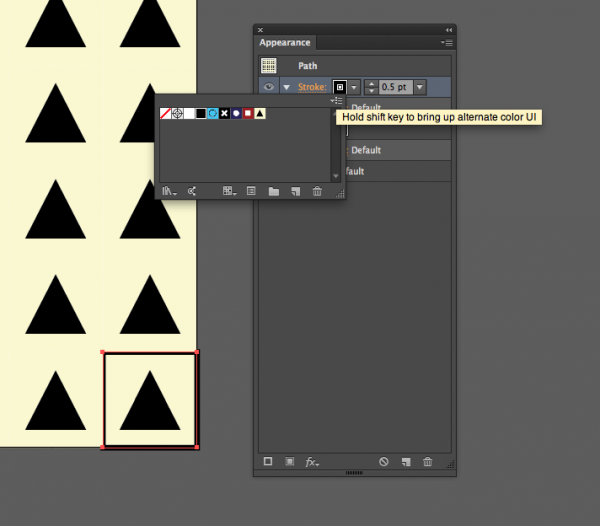The height and width of the screenshot is (526, 600).
Task: Click the orange Stroke label link
Action: [311, 88]
